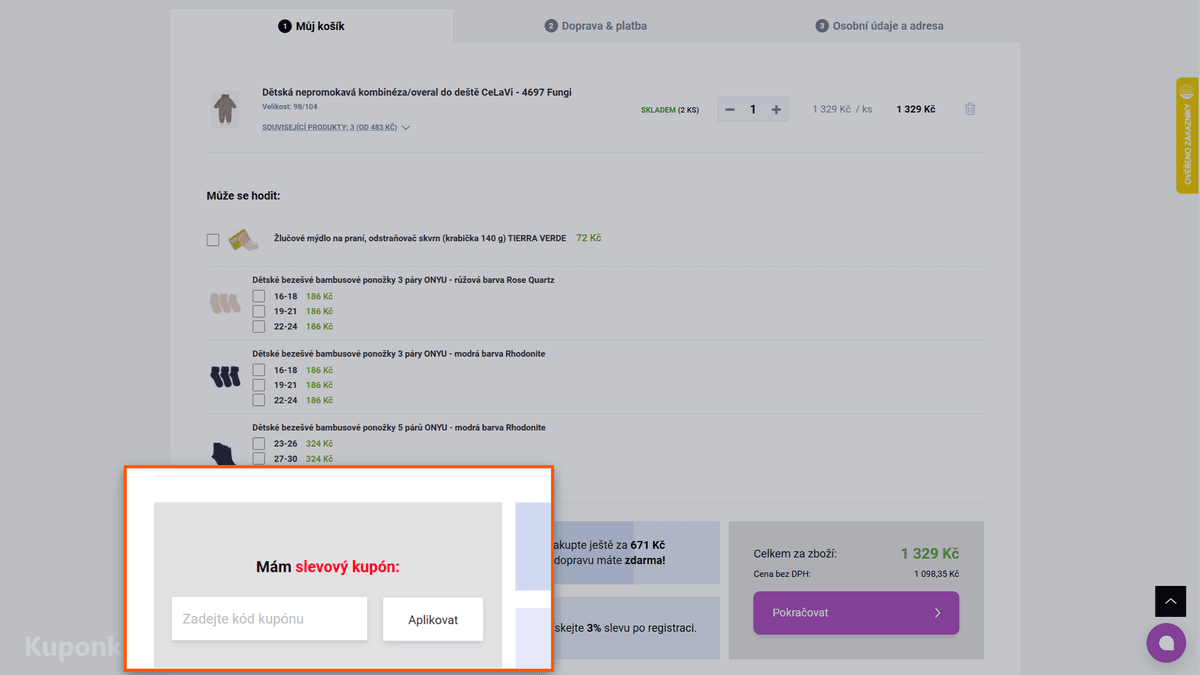Remove the overal with the trash icon
Screen dimensions: 1200x675
point(970,109)
